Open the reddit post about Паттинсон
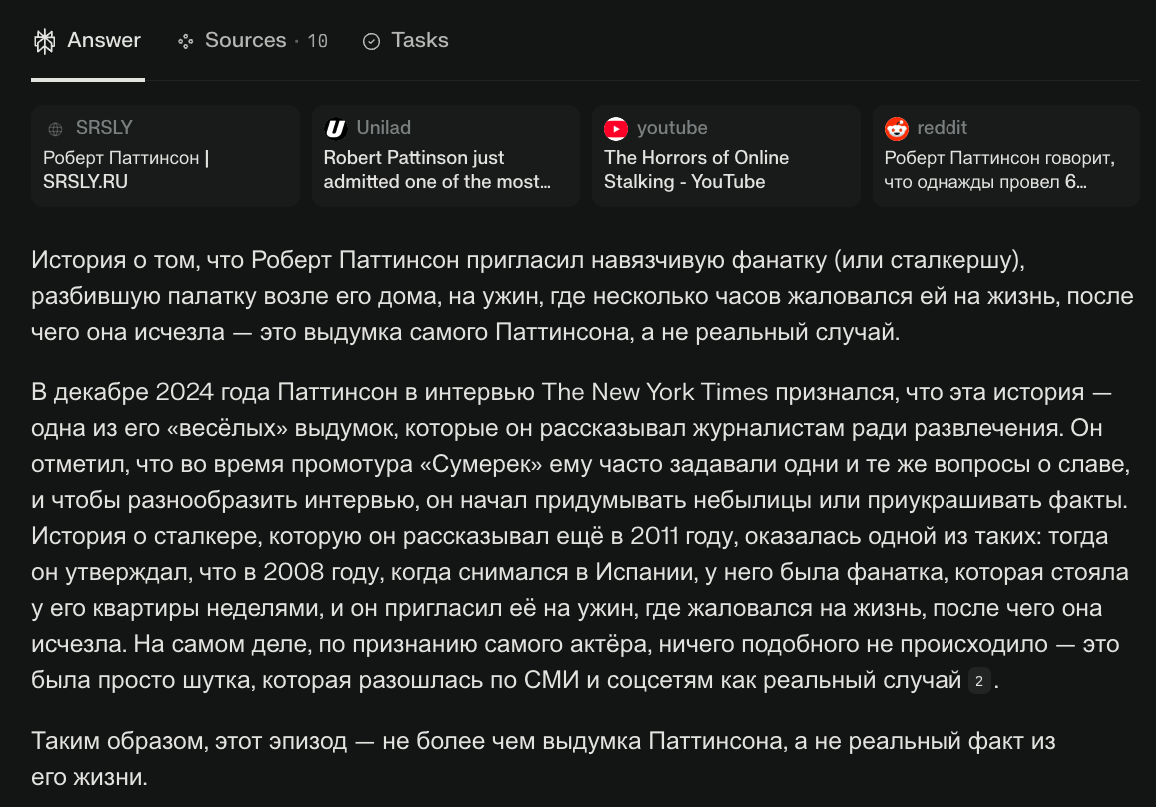 point(1000,170)
